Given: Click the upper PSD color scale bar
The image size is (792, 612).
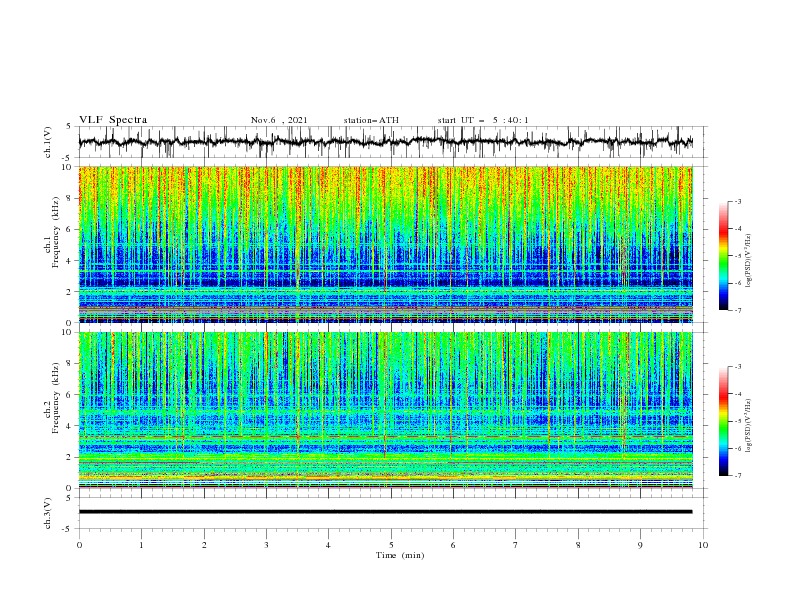Looking at the screenshot, I should click(x=723, y=256).
